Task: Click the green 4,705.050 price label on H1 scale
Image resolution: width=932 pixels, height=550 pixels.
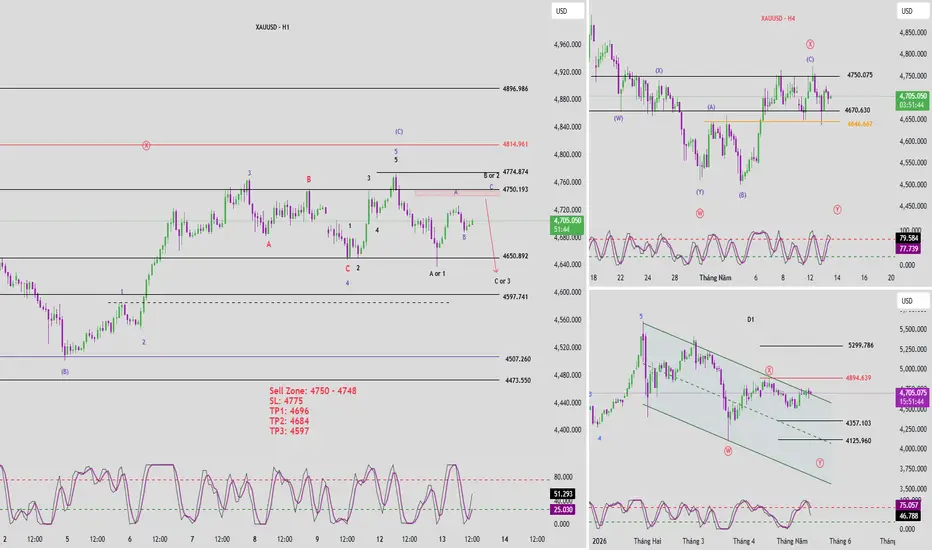Action: point(567,225)
